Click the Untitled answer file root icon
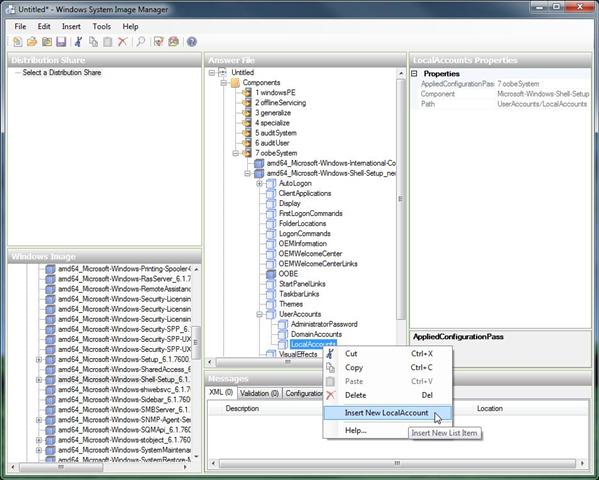The image size is (599, 480). tap(222, 72)
